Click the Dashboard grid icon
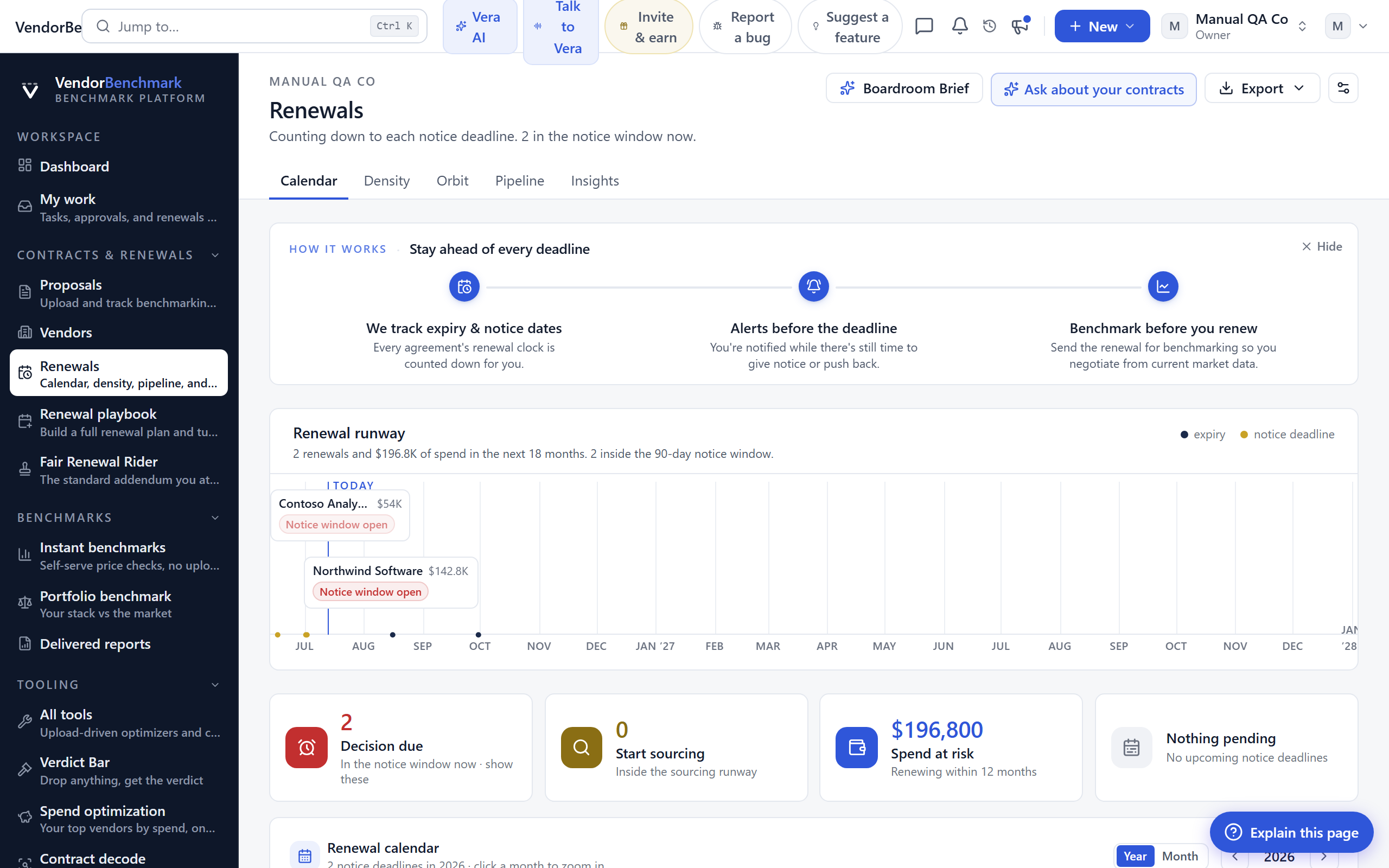The height and width of the screenshot is (868, 1389). click(24, 165)
